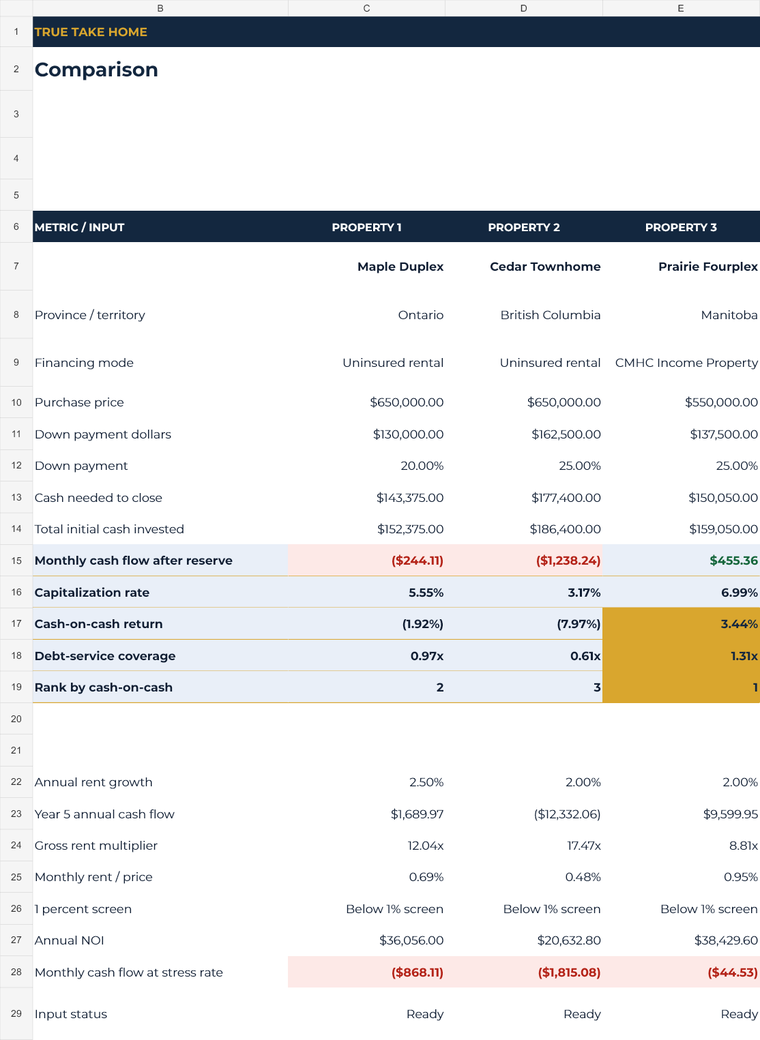This screenshot has height=1040, width=760.
Task: Click the Financing mode label
Action: [x=84, y=362]
